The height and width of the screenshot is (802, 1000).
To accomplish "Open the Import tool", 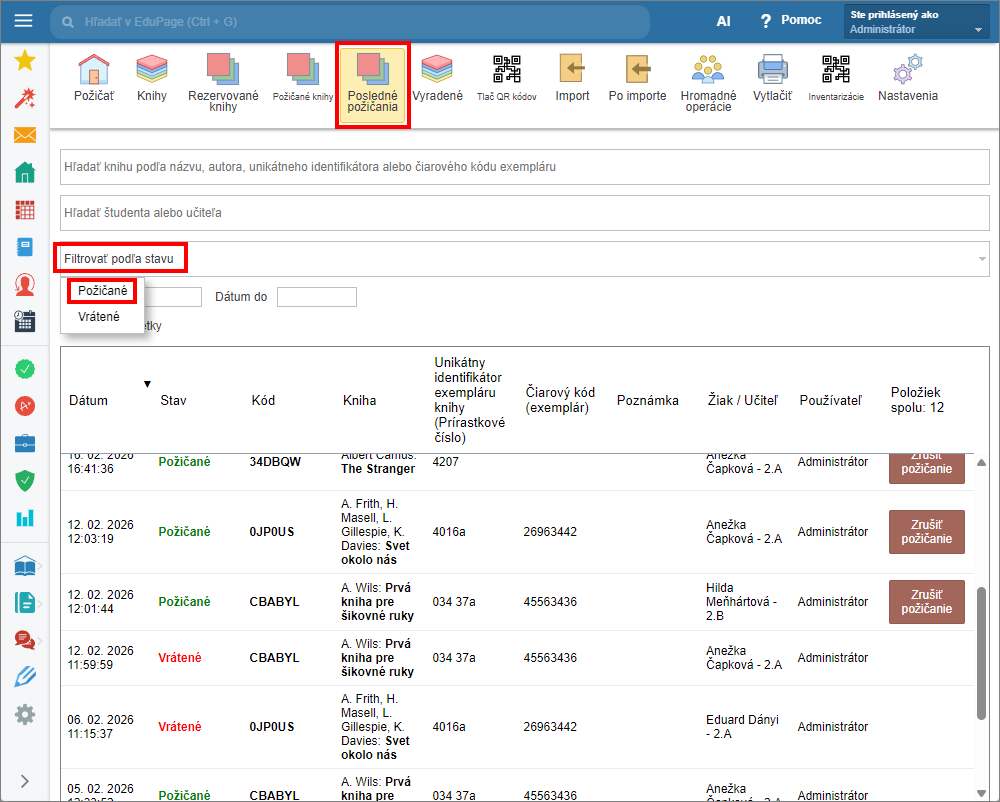I will pyautogui.click(x=572, y=79).
